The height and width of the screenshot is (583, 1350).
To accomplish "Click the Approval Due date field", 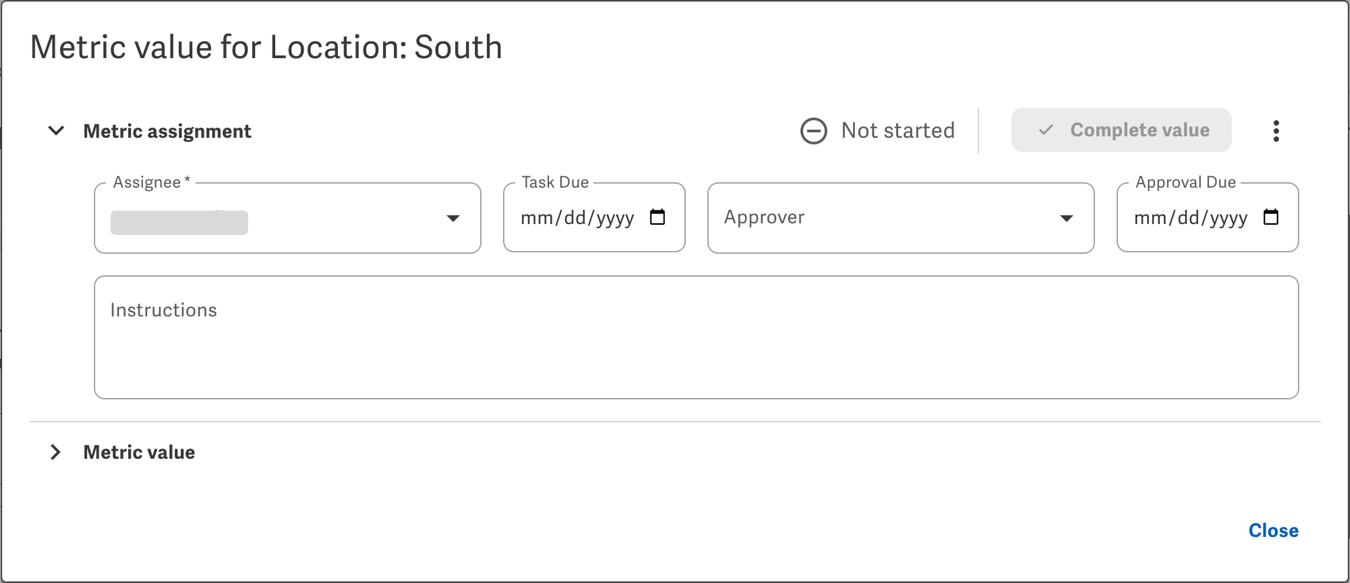I will (x=1207, y=217).
